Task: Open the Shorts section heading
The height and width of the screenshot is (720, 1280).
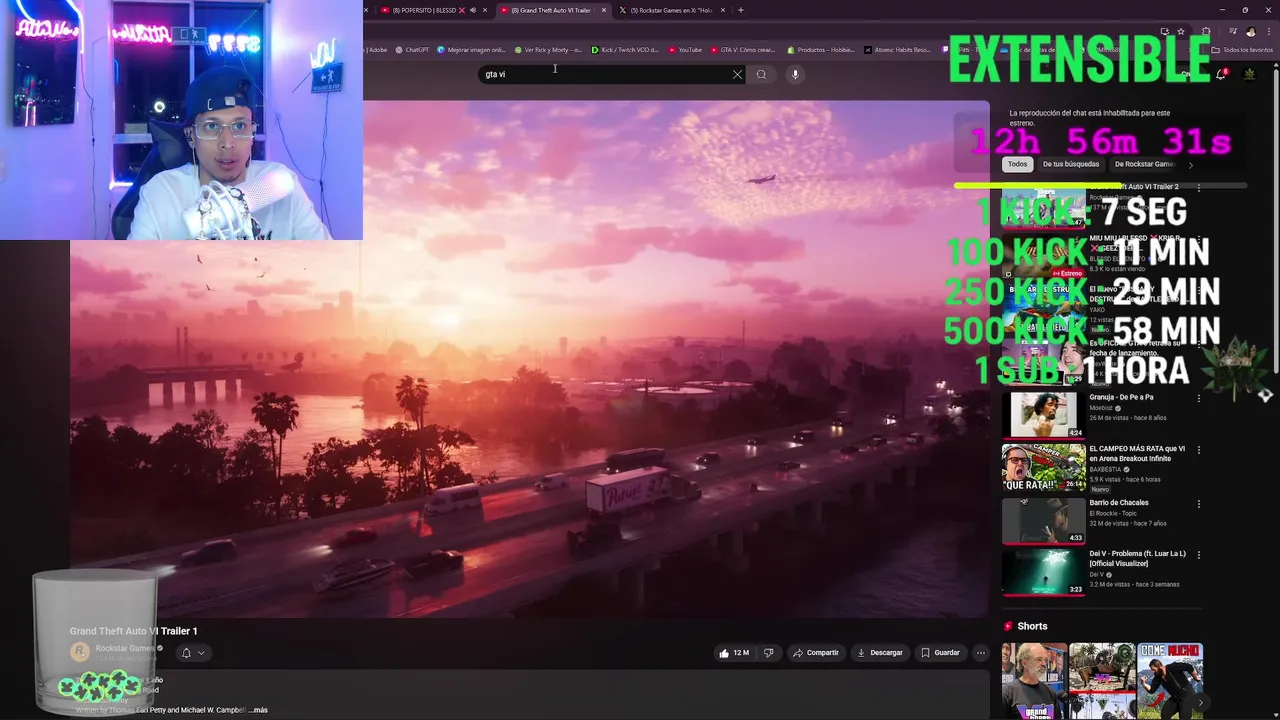Action: click(x=1032, y=626)
